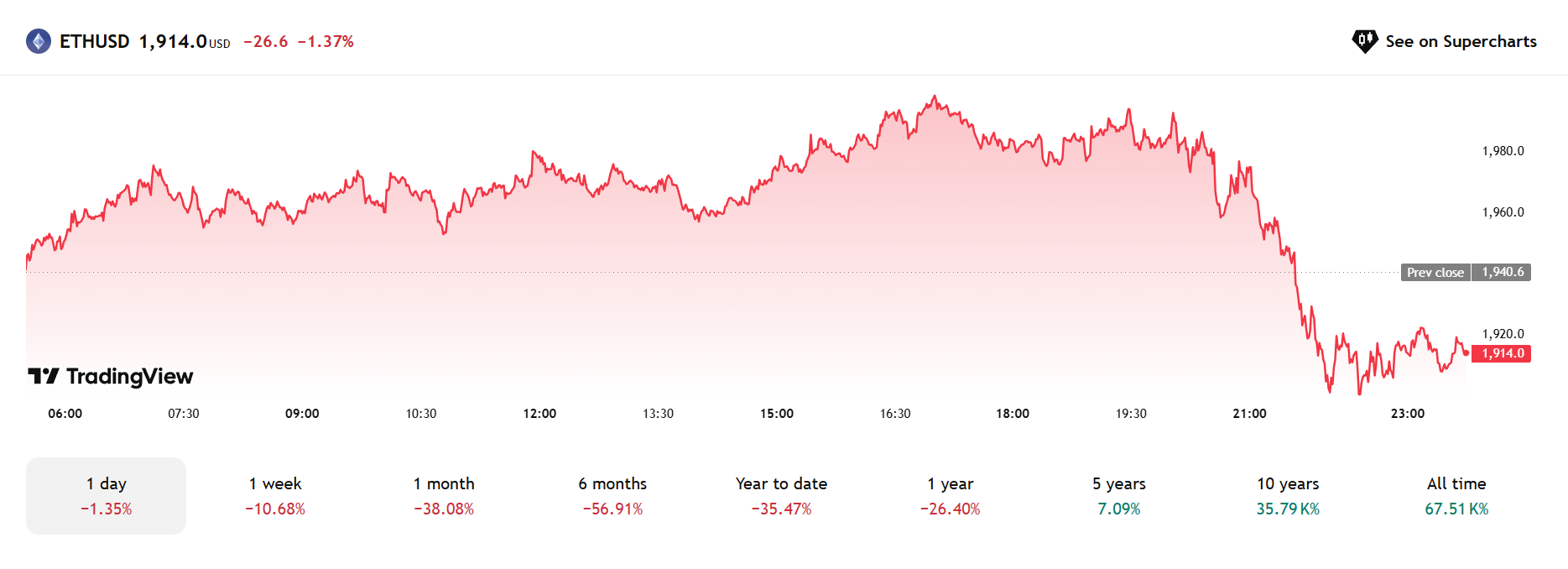Screen dimensions: 1568x569
Task: Select the 1 year range tab
Action: coord(950,495)
